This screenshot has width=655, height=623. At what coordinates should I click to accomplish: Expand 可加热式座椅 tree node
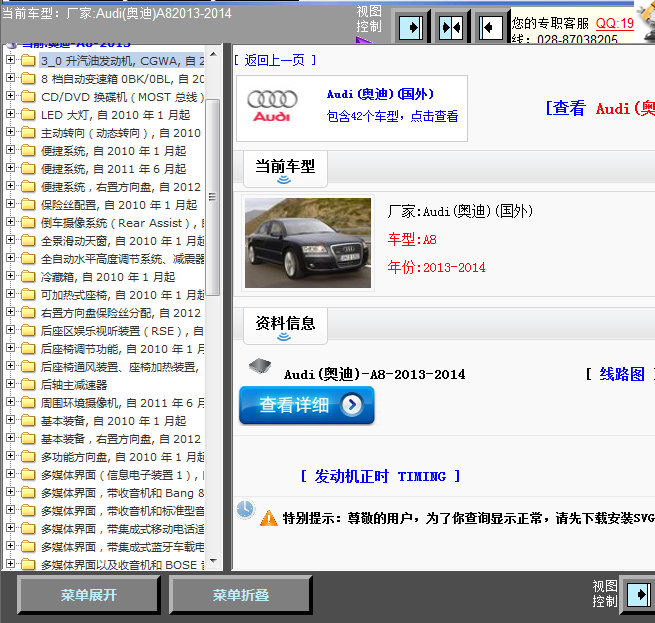tap(10, 294)
